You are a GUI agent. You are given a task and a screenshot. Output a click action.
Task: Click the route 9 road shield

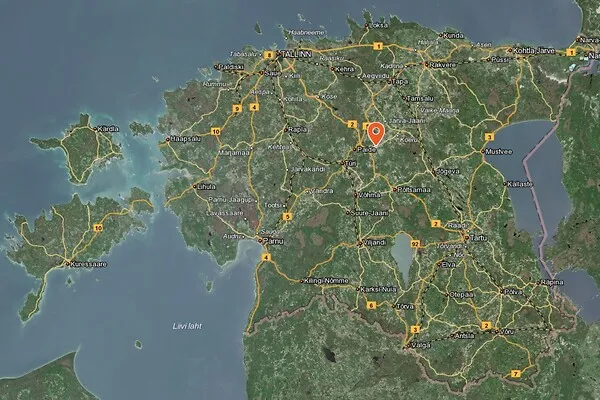(x=237, y=109)
